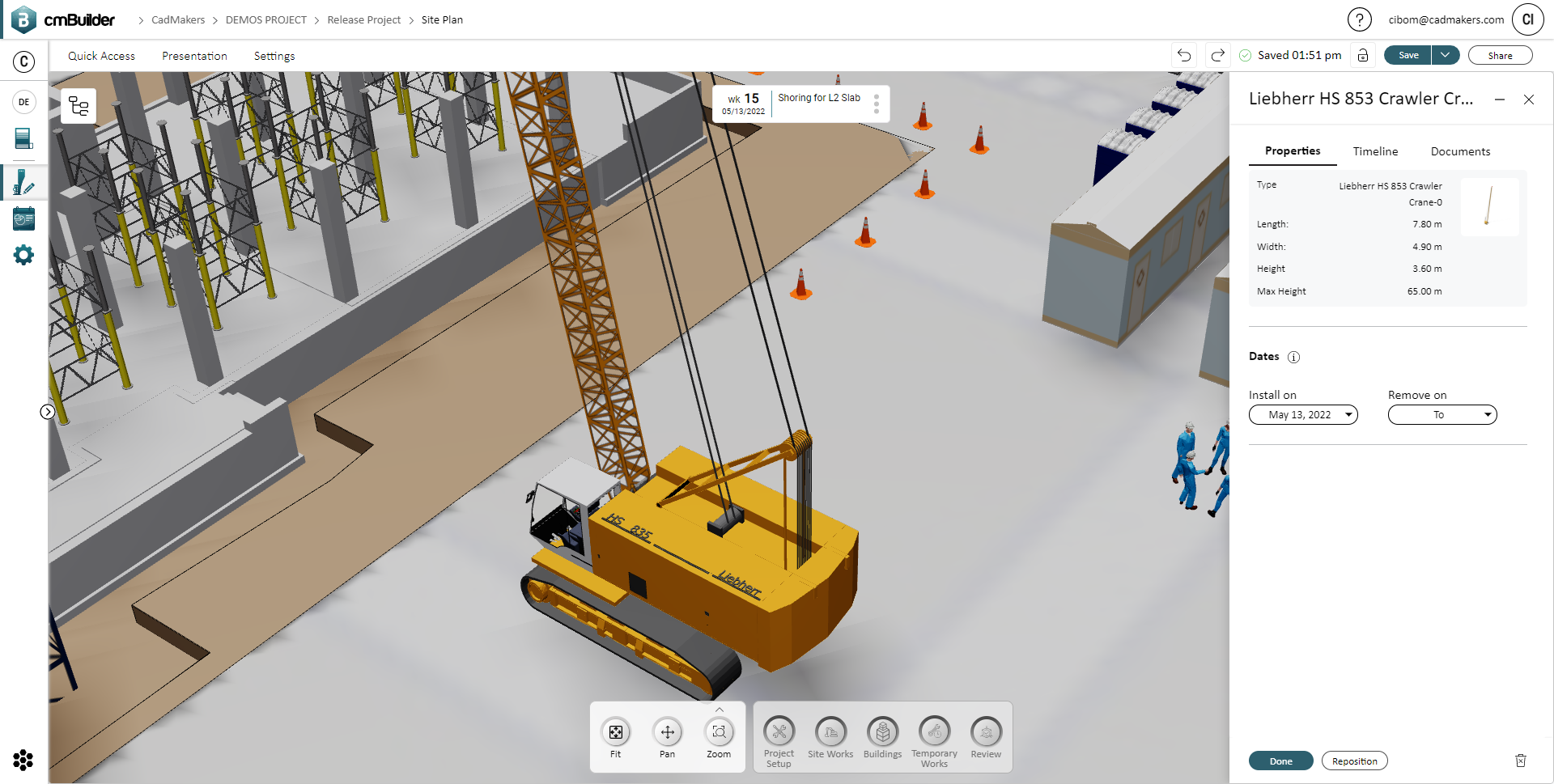The image size is (1554, 784).
Task: Go to CadMakers breadcrumb
Action: coord(178,19)
